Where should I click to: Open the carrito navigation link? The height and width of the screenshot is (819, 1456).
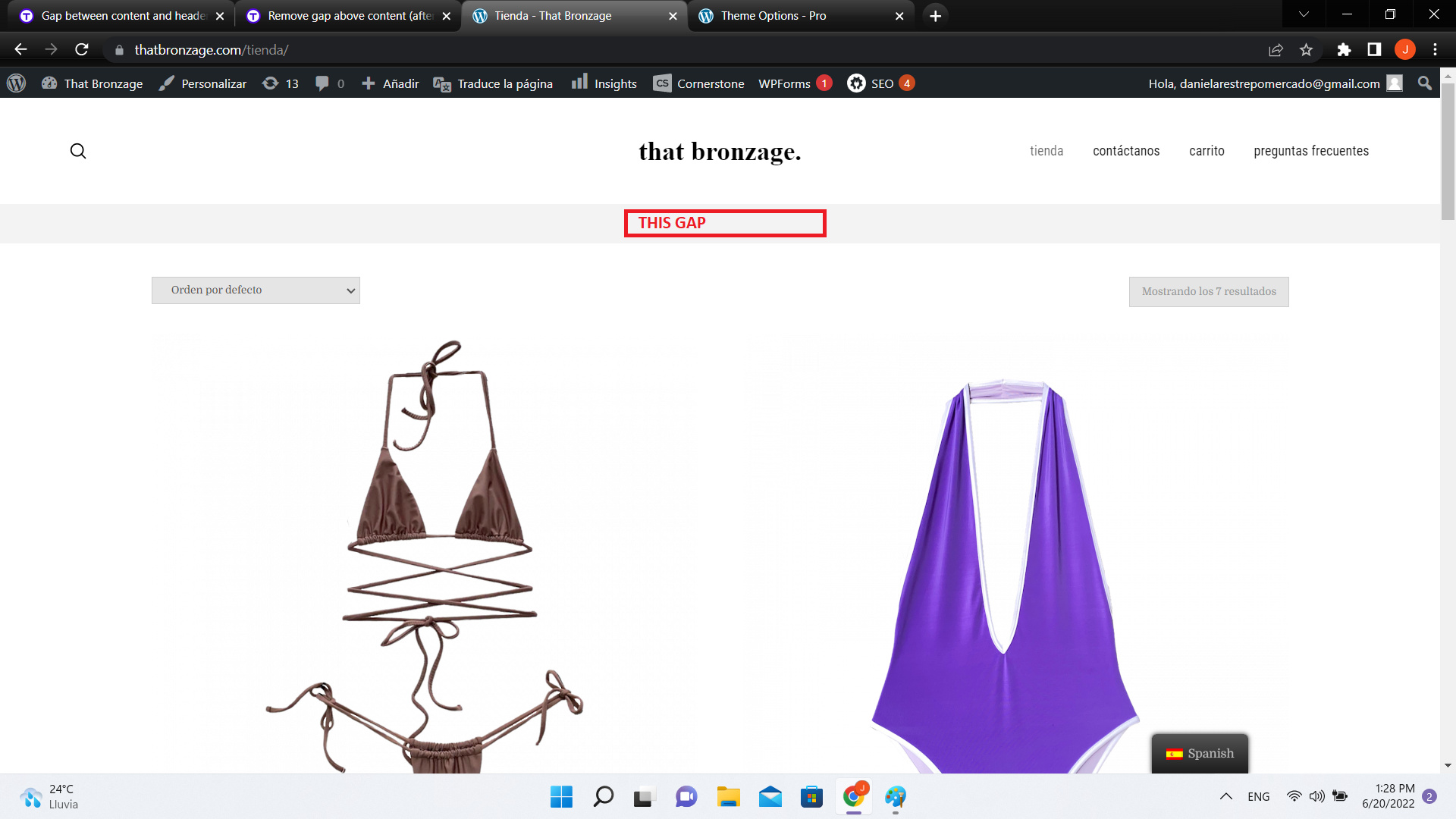click(x=1207, y=151)
